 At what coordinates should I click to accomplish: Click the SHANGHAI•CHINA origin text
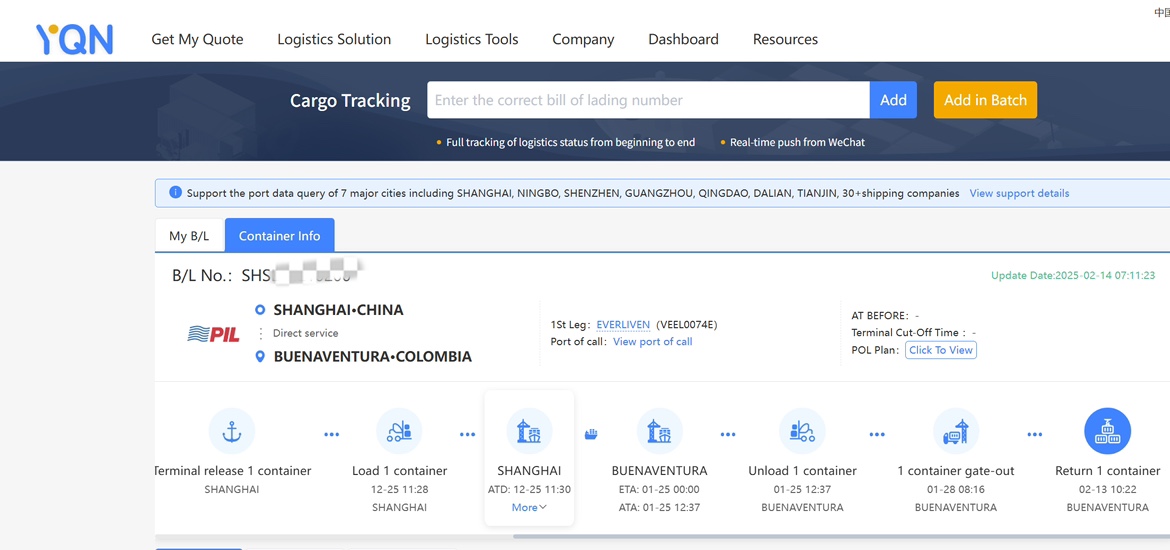[x=339, y=310]
